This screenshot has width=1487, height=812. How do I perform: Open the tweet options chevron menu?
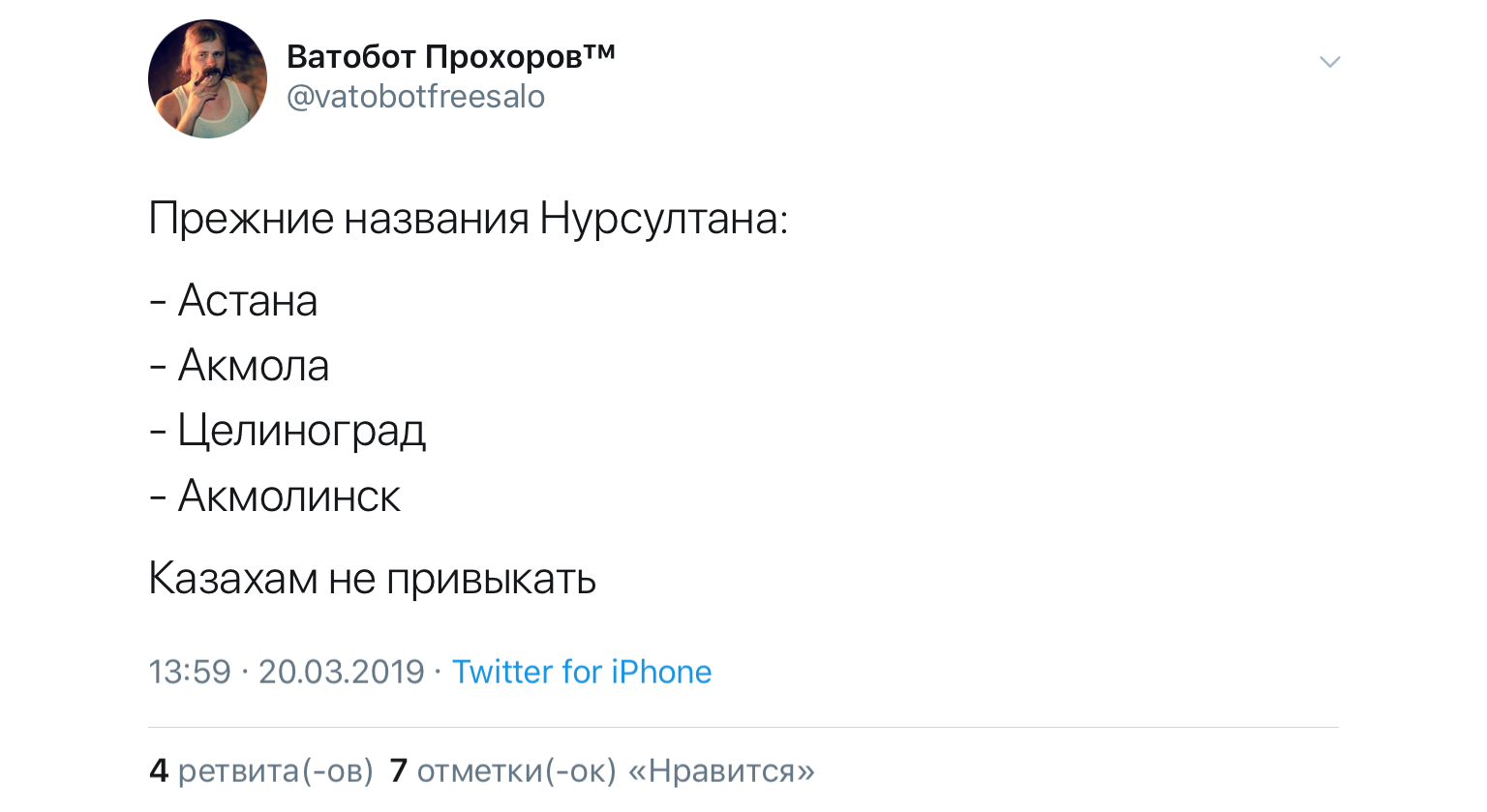(1329, 62)
